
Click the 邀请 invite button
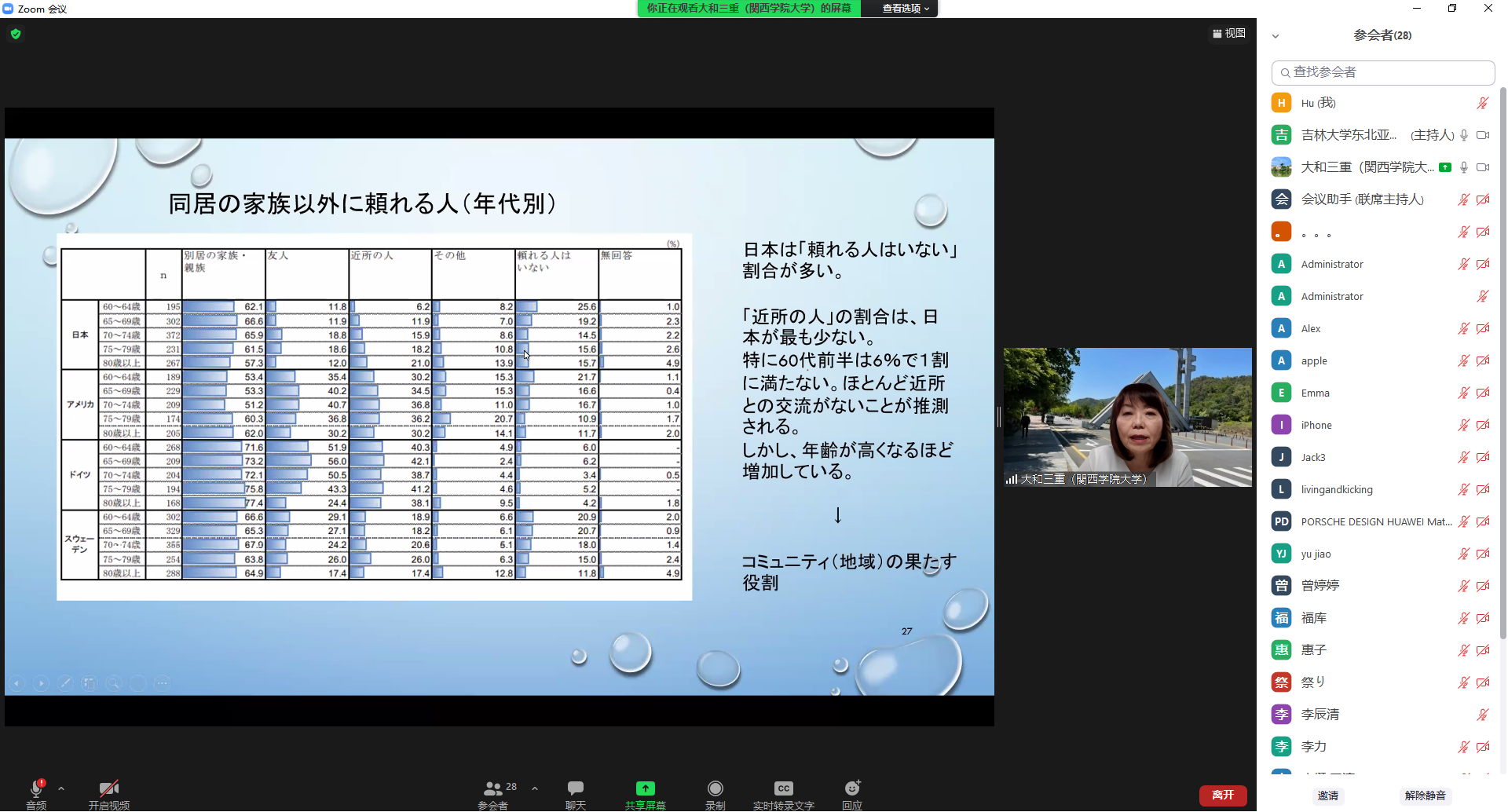click(x=1327, y=796)
